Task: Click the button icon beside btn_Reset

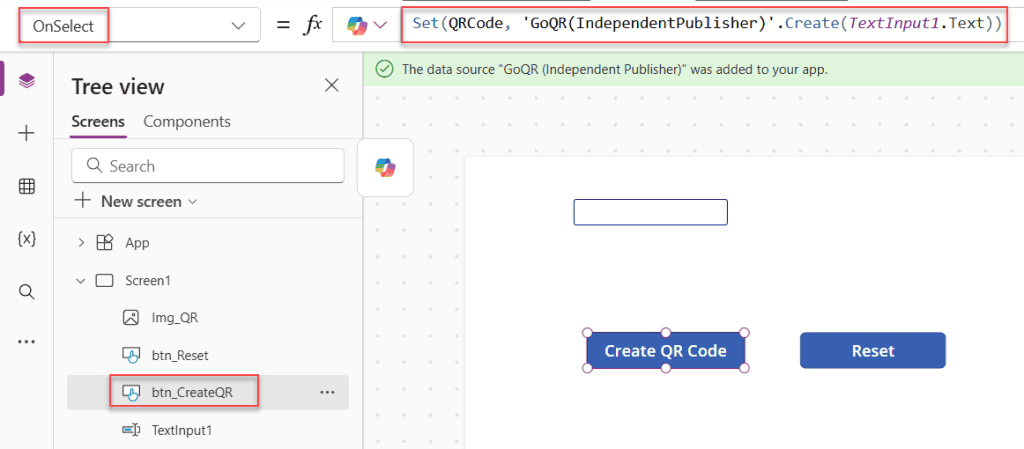Action: pyautogui.click(x=131, y=355)
